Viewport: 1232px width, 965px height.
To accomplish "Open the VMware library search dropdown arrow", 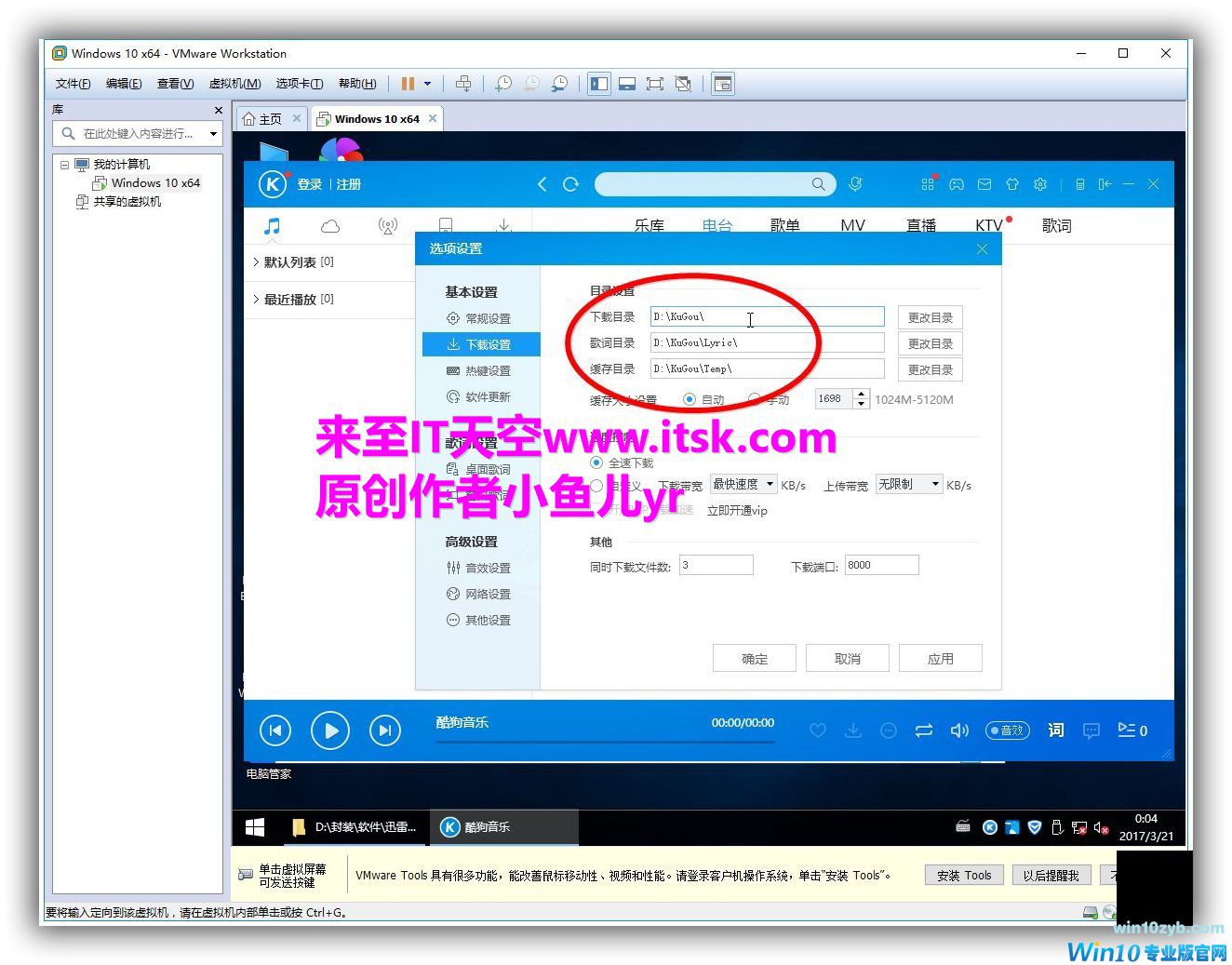I will 213,134.
